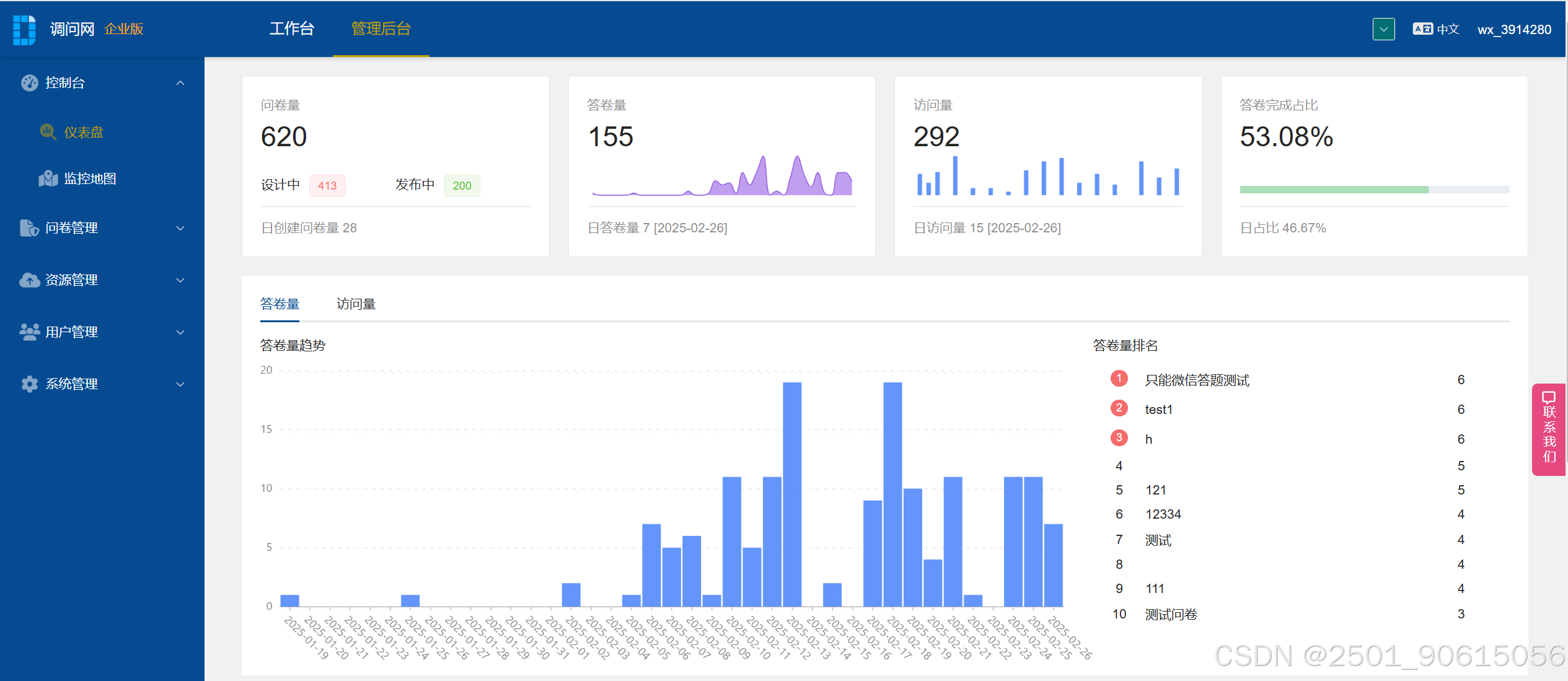Screen dimensions: 1568x681
Task: Select top-ranked survey 只能微信答题测试
Action: pyautogui.click(x=1197, y=380)
